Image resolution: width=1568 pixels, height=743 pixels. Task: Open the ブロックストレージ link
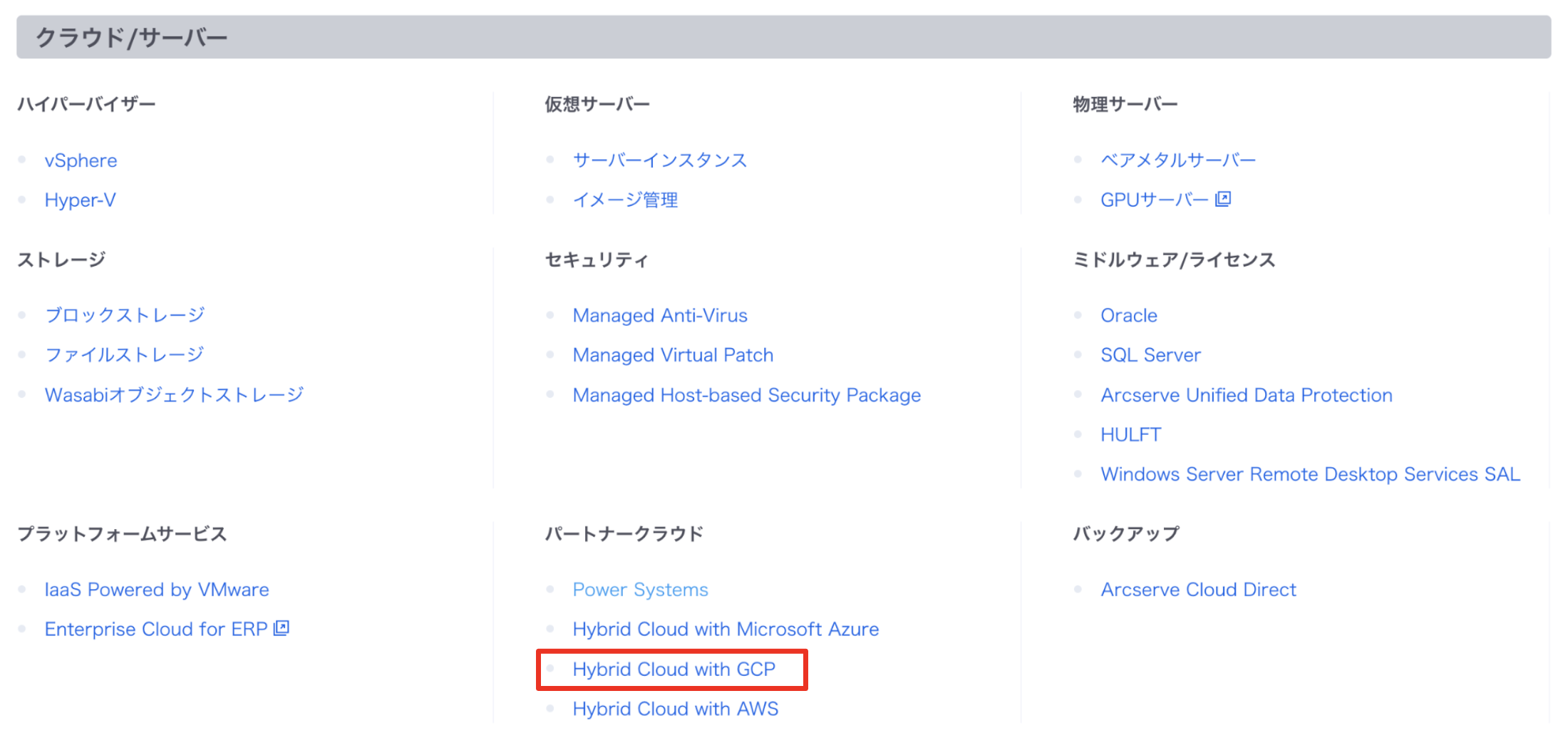[125, 315]
